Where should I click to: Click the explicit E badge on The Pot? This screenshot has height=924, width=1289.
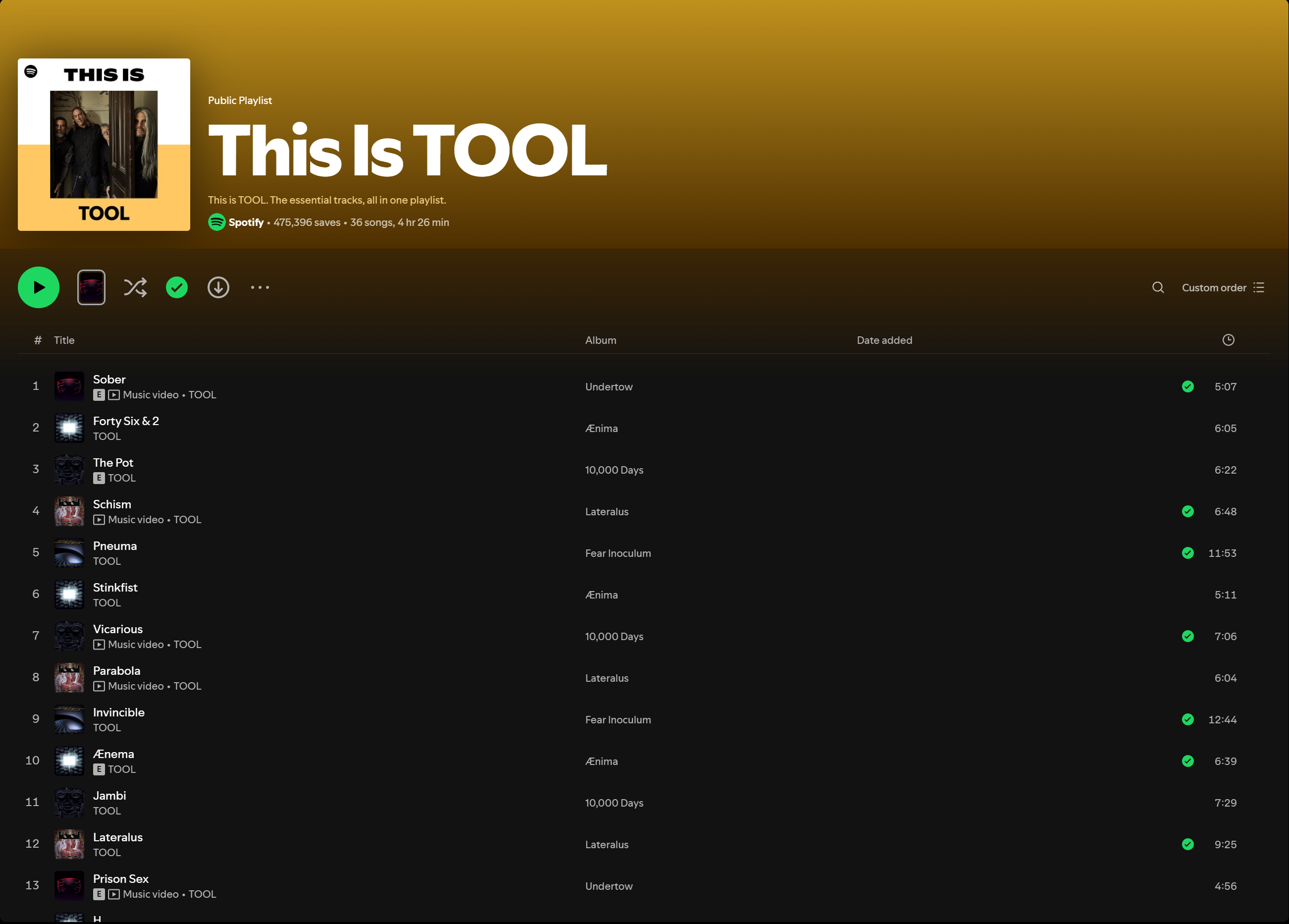coord(99,478)
